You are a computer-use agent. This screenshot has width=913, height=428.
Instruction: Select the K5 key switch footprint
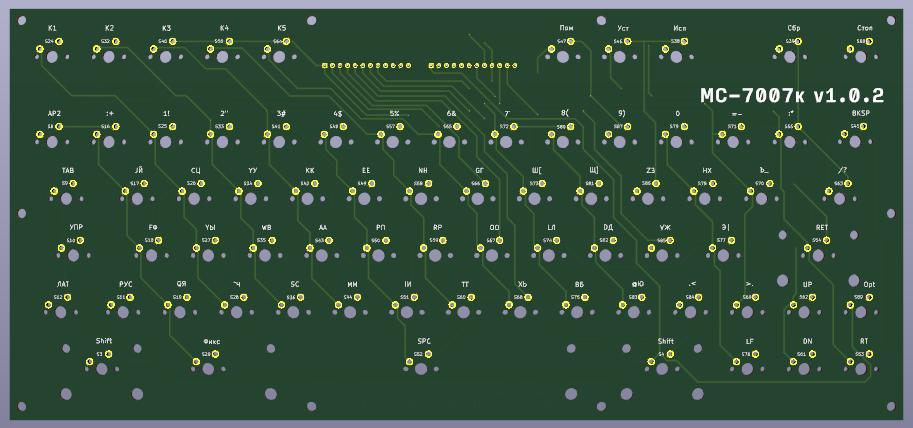(281, 57)
